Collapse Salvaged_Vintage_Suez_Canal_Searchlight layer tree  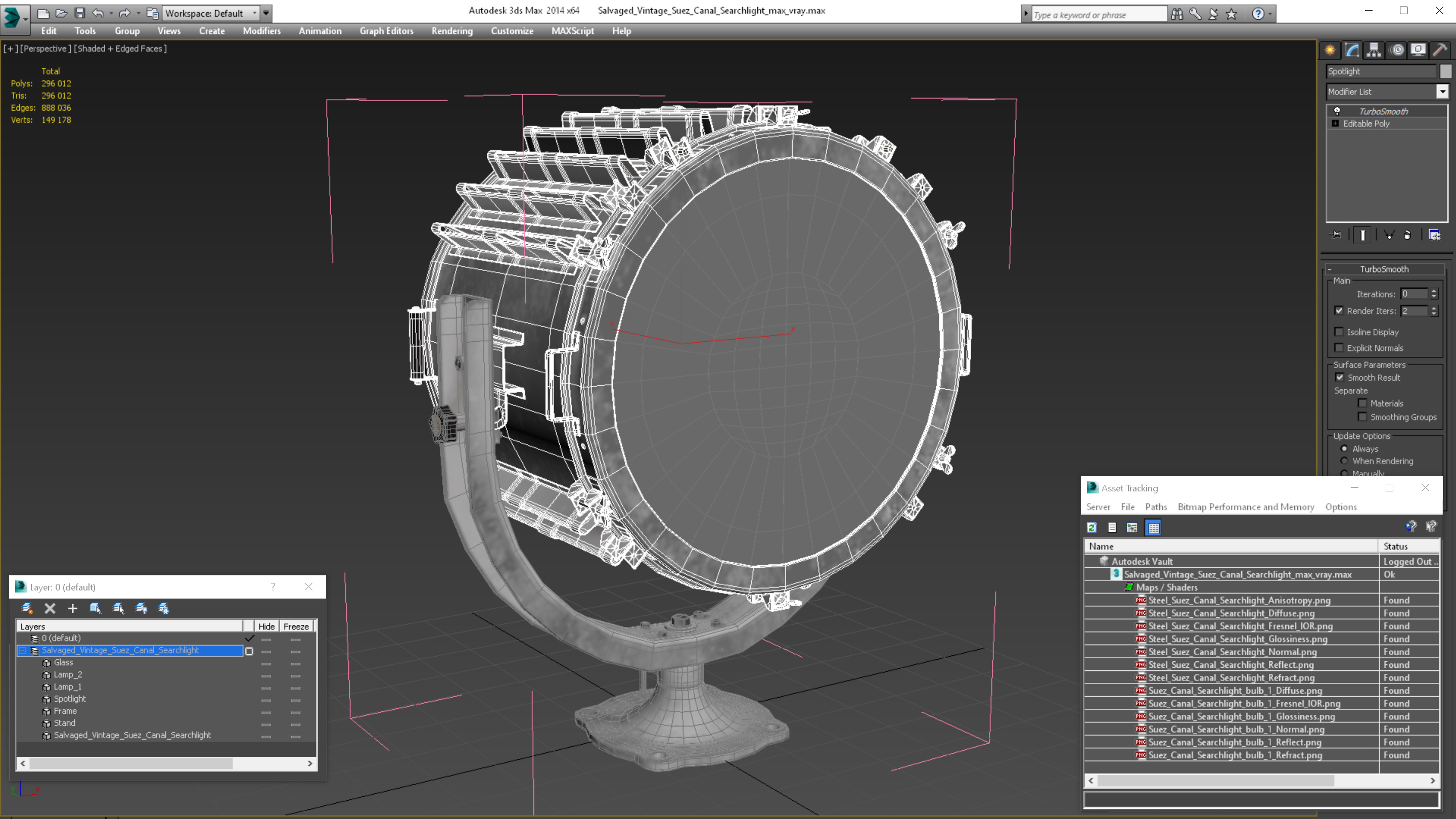[23, 651]
